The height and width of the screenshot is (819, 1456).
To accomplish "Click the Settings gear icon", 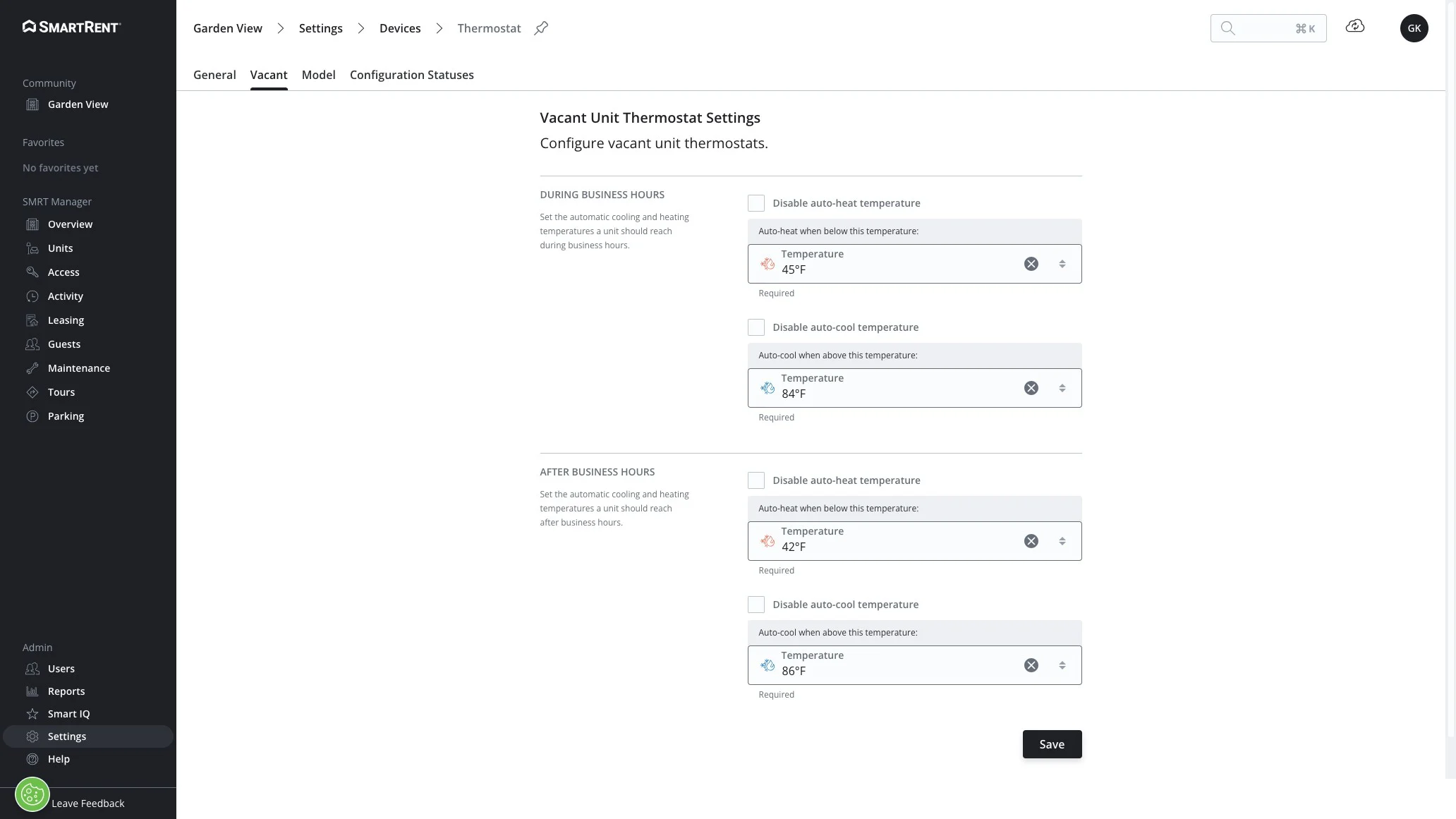I will point(32,736).
